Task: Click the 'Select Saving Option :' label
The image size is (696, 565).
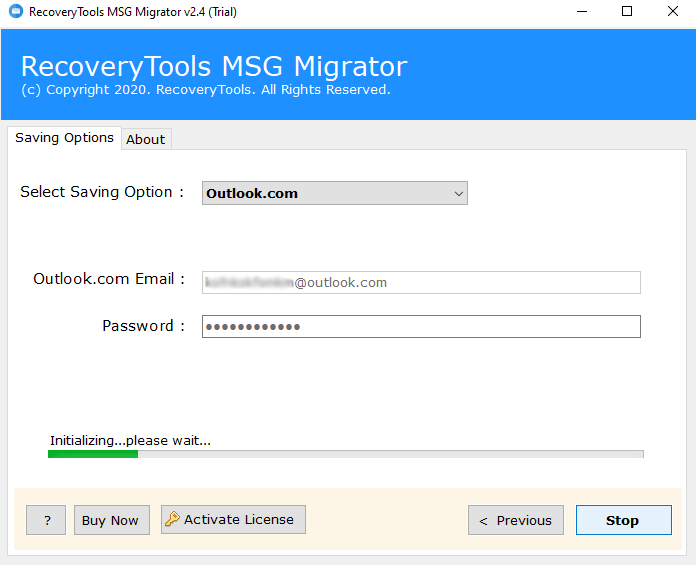Action: pos(102,192)
